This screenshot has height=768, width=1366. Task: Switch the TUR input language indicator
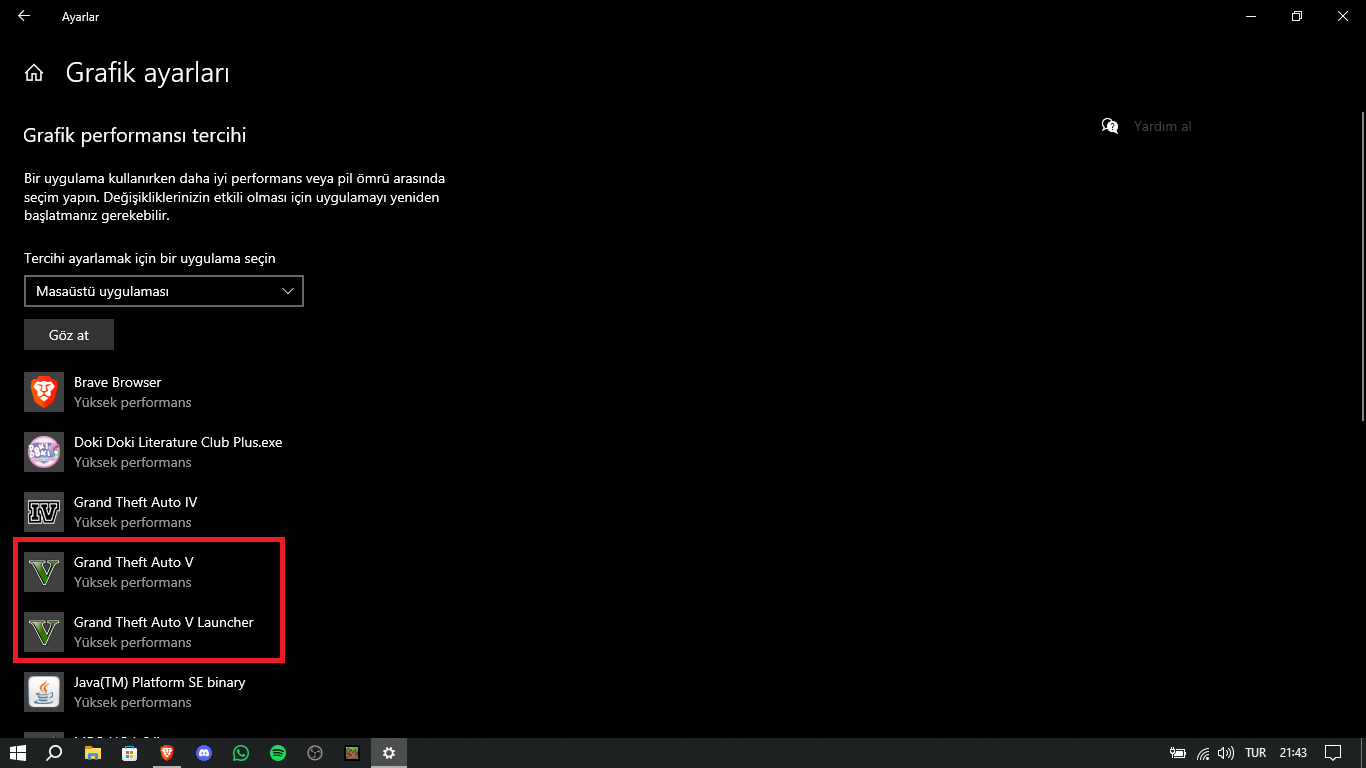click(1256, 753)
